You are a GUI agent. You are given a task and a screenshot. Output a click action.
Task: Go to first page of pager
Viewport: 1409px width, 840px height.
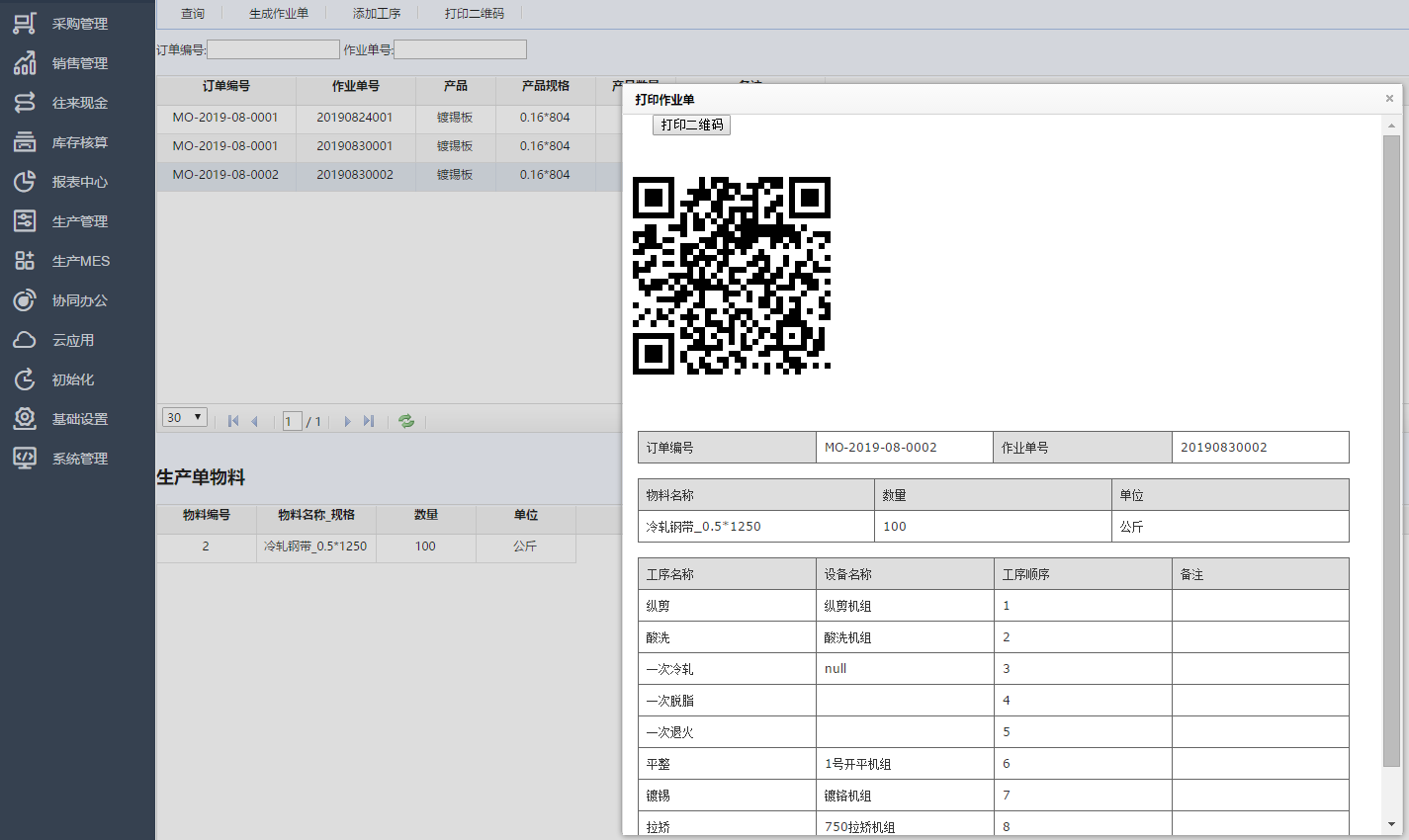tap(233, 421)
